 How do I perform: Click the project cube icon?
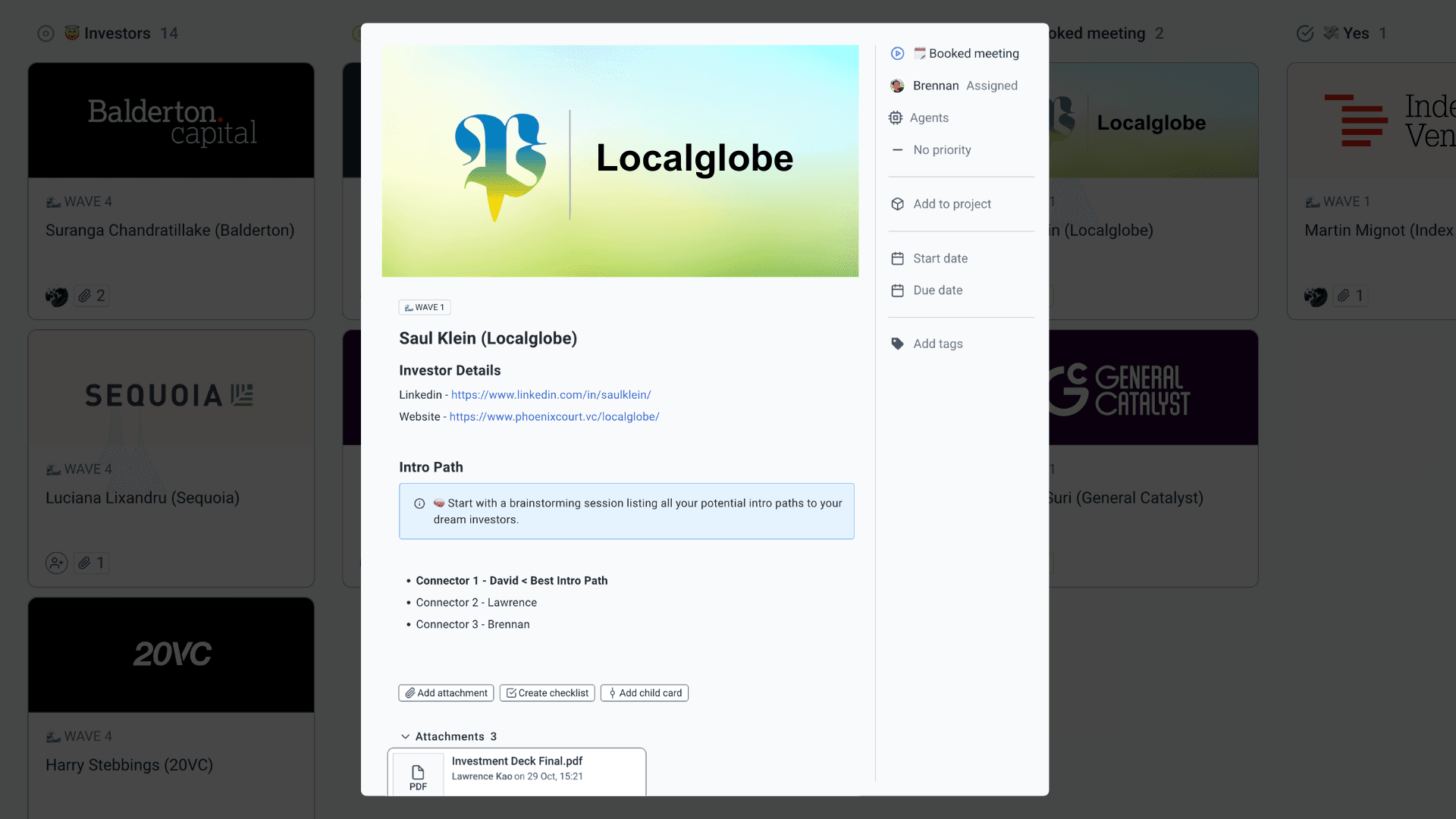(897, 204)
